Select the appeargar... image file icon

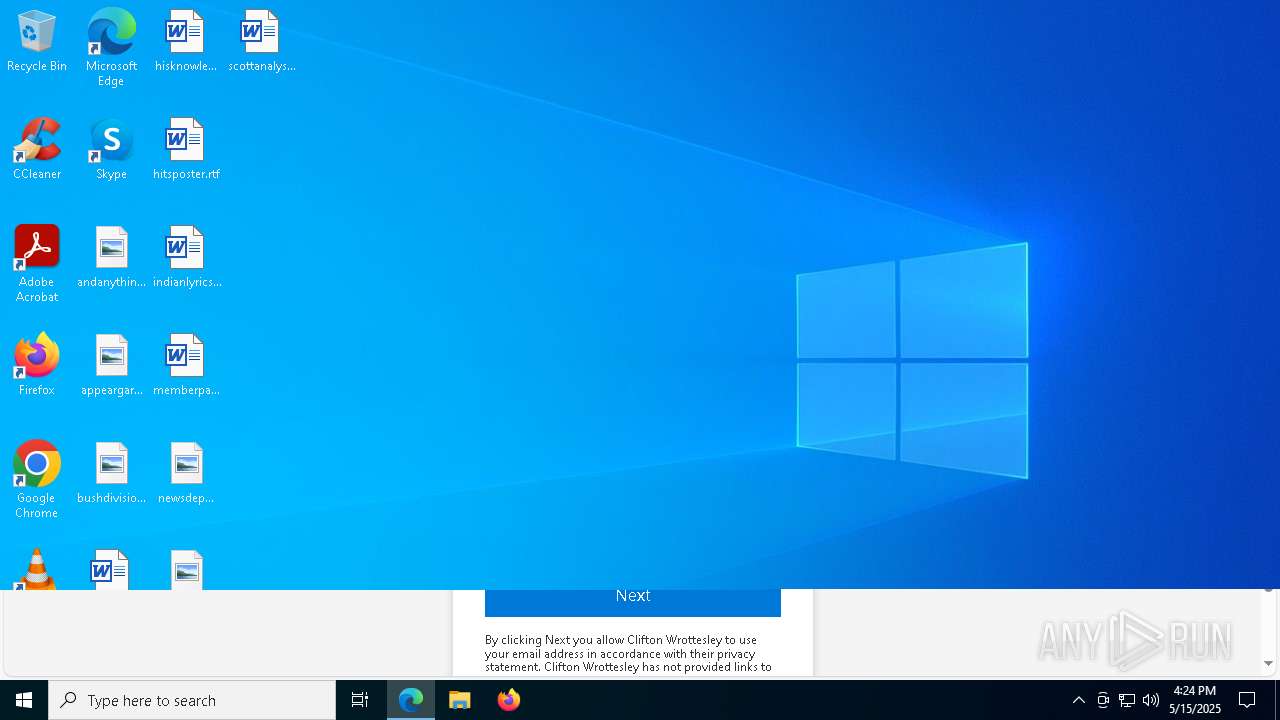click(111, 364)
